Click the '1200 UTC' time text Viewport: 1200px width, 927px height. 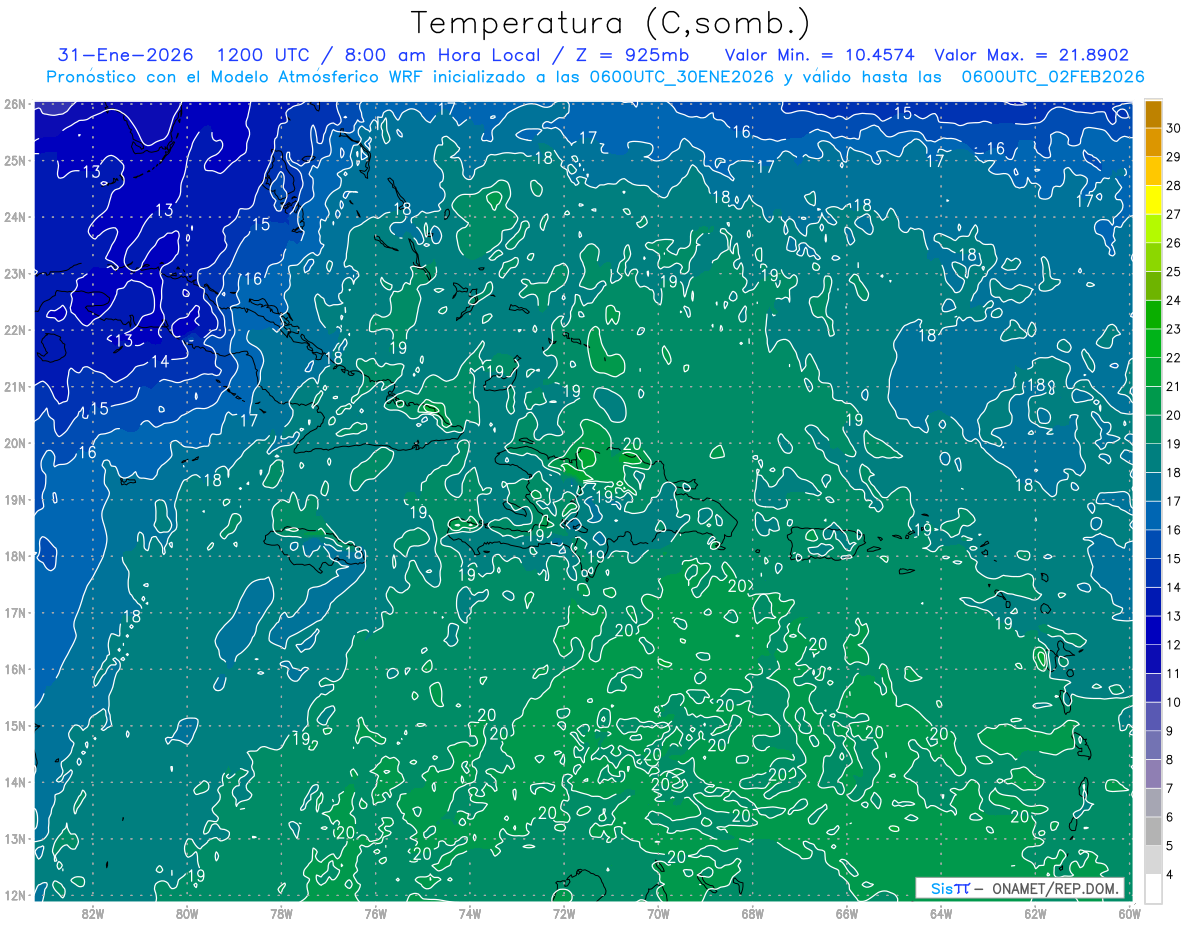click(265, 55)
